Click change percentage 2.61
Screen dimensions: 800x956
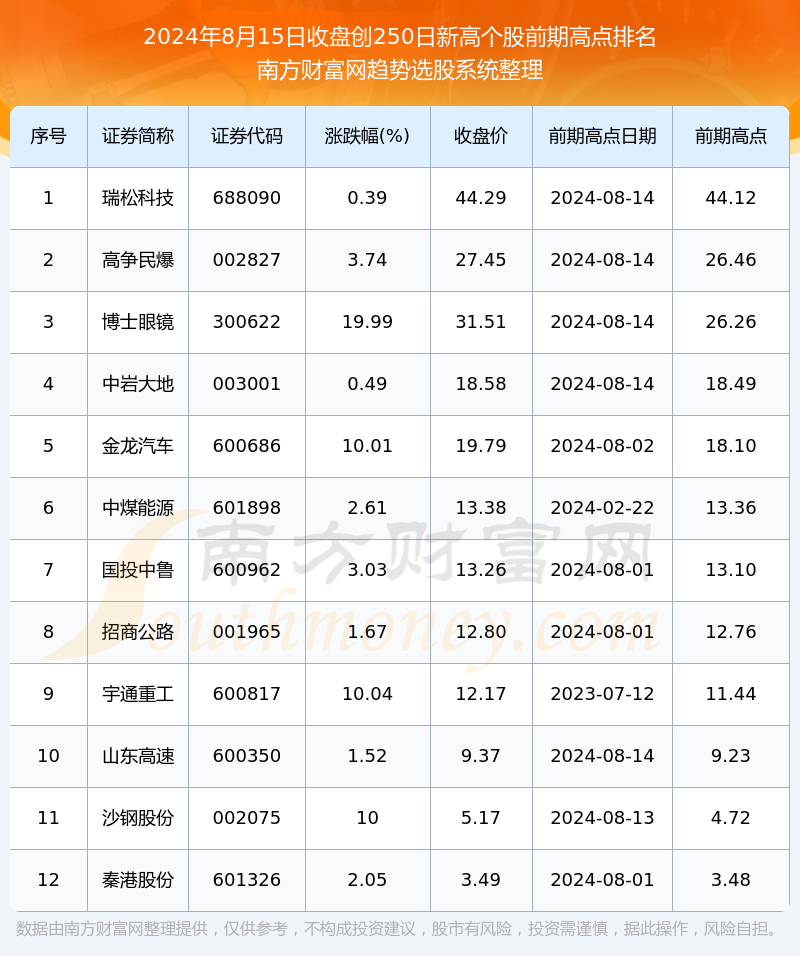coord(367,508)
